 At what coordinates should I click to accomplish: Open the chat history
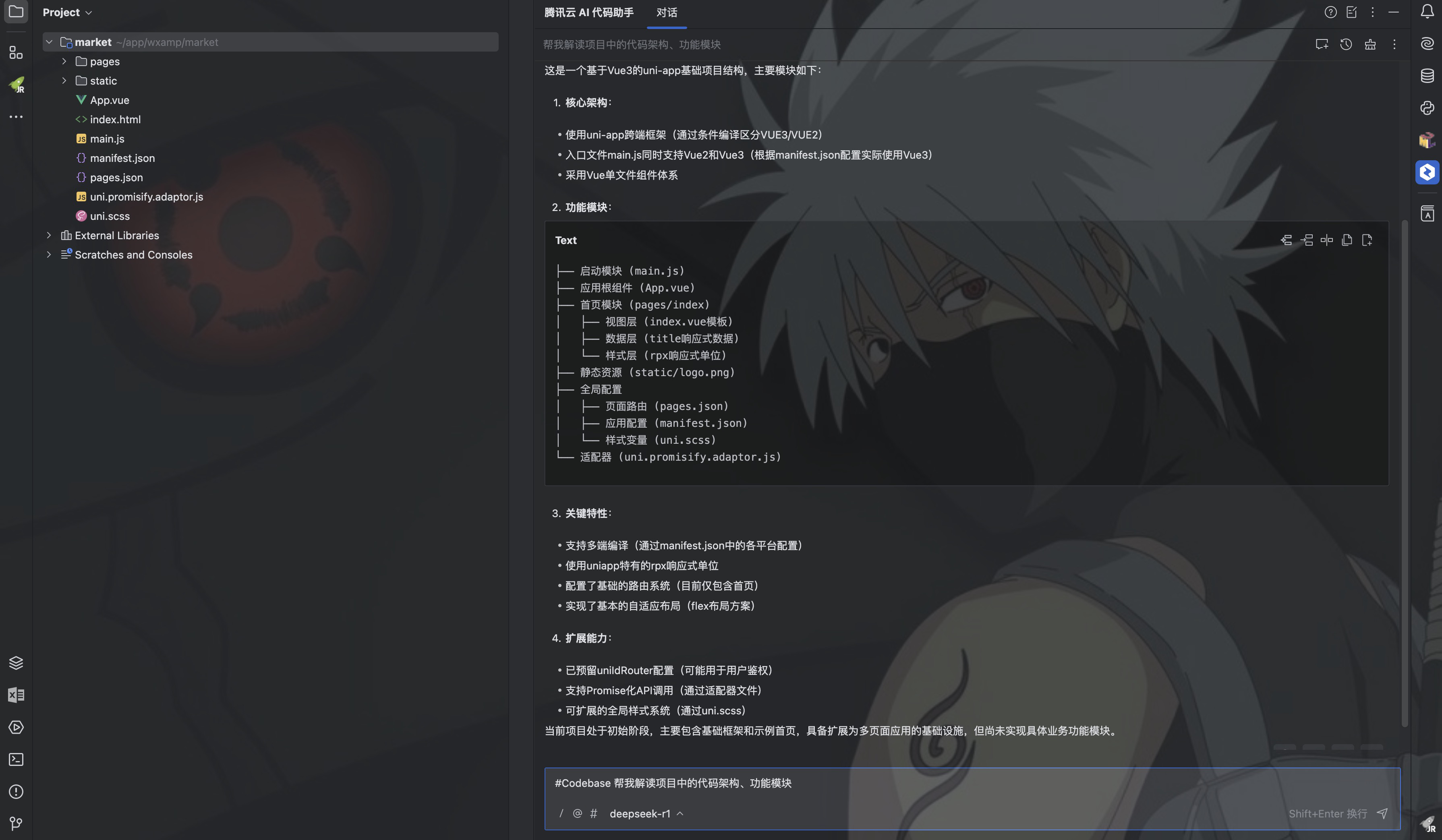1346,44
